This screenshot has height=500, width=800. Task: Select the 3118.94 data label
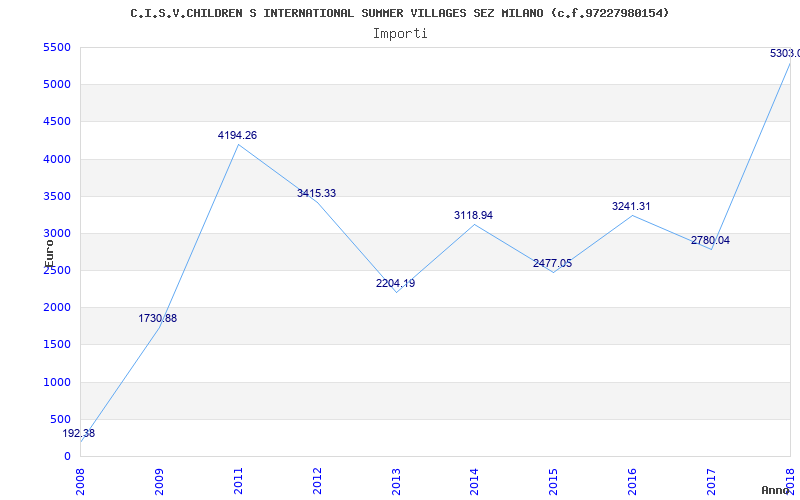(473, 215)
